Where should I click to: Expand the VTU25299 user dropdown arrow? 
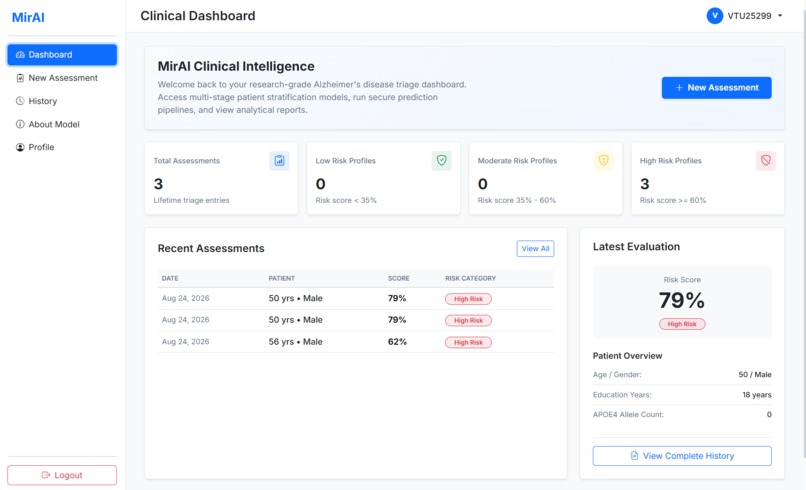[780, 16]
